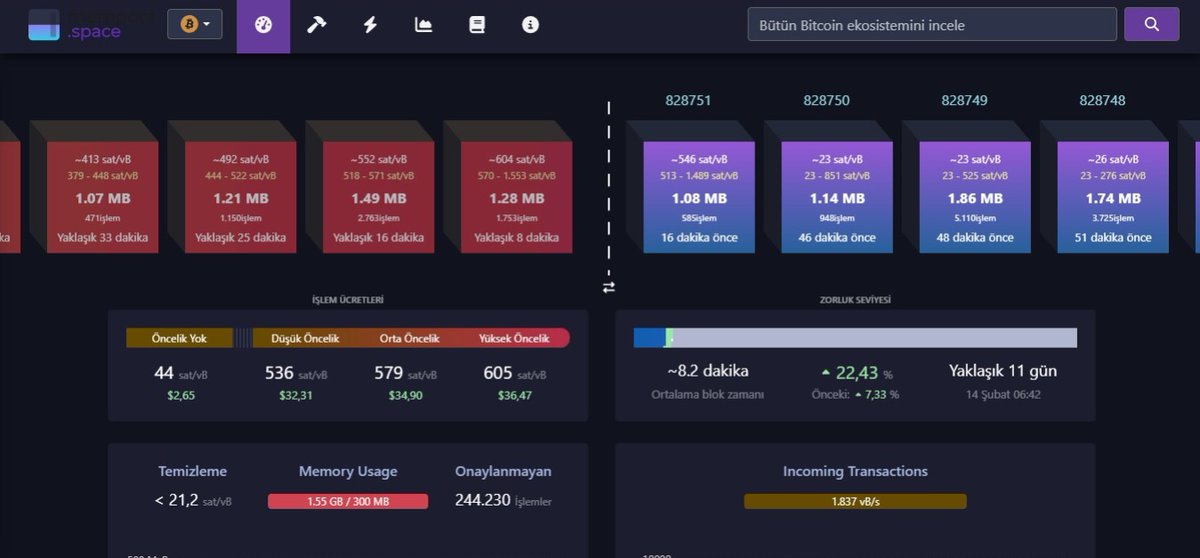1200x558 pixels.
Task: Click the 579 sat/vB fee value
Action: [x=405, y=373]
